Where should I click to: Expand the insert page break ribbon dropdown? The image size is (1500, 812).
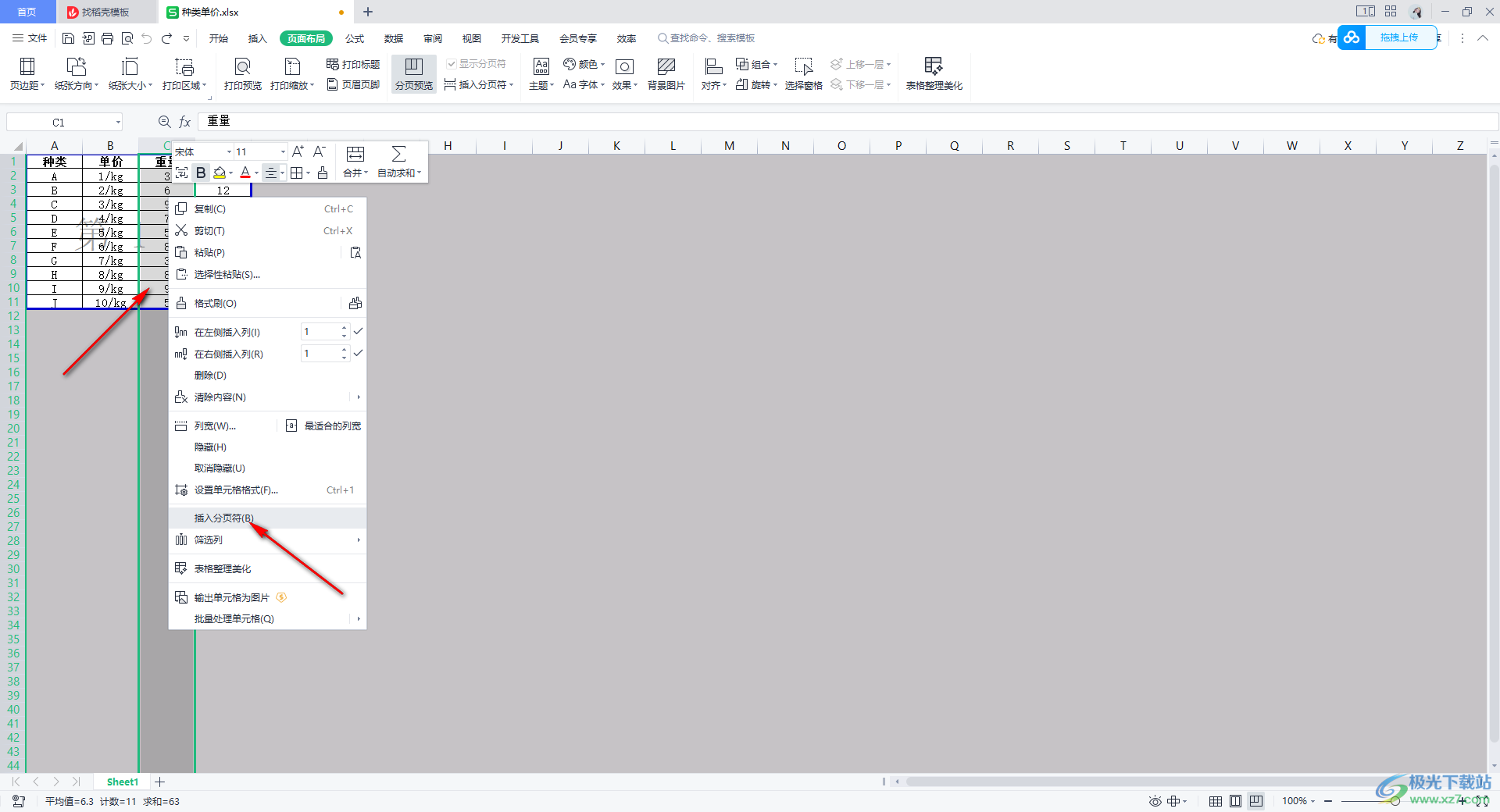[x=511, y=84]
